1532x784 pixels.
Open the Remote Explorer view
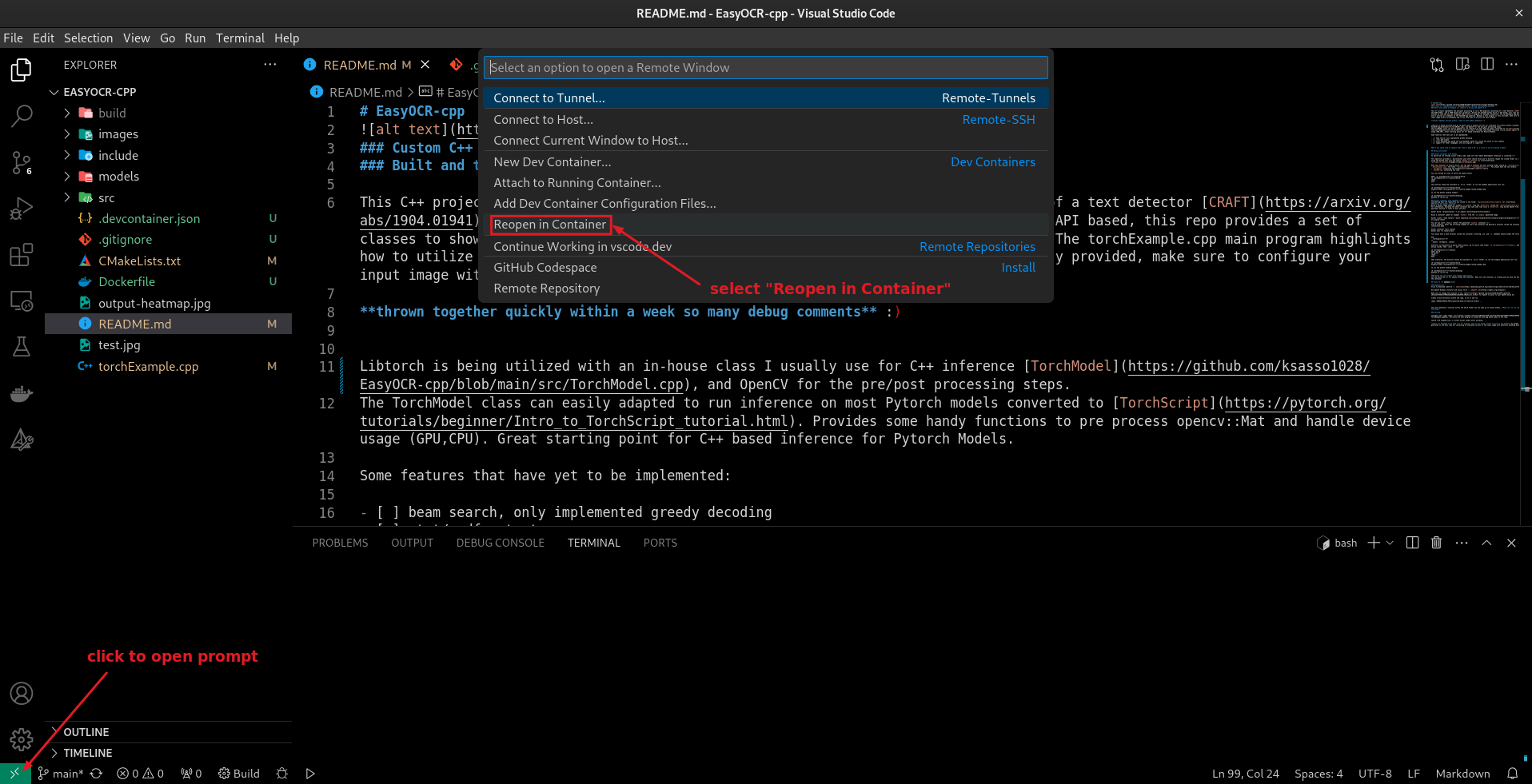[22, 301]
